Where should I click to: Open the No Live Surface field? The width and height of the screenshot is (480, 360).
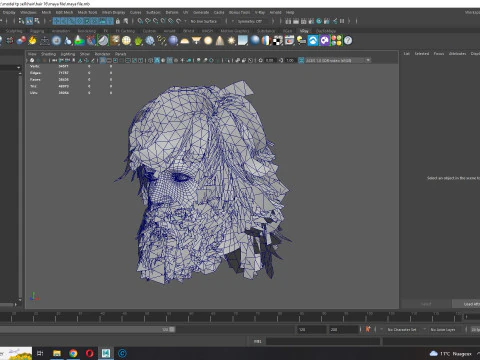click(204, 21)
